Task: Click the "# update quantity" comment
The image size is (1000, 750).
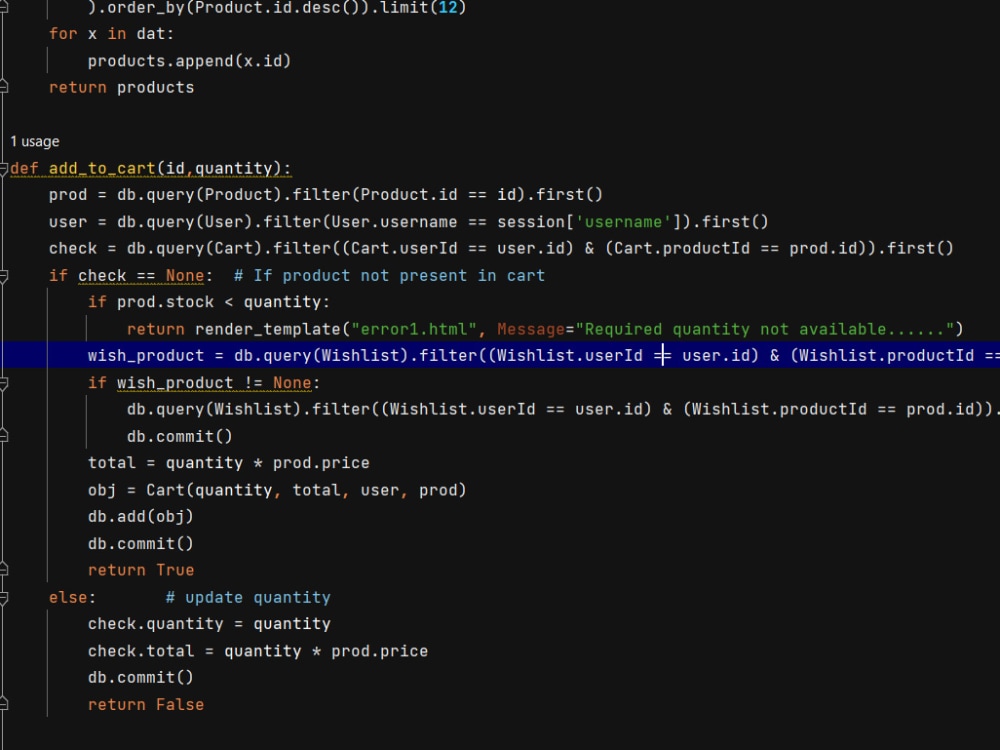Action: pyautogui.click(x=248, y=598)
